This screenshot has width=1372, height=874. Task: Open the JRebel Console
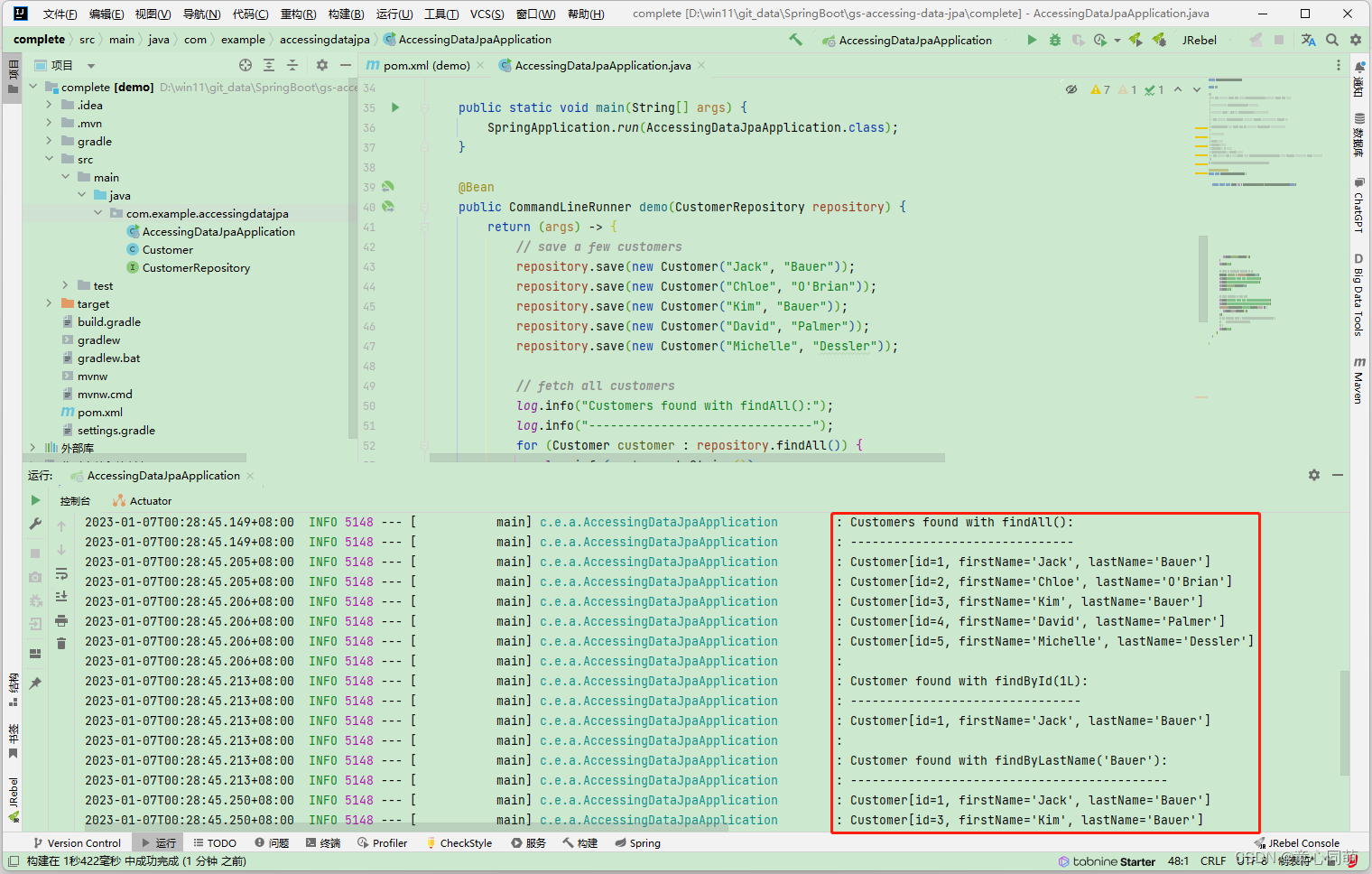pos(1297,842)
